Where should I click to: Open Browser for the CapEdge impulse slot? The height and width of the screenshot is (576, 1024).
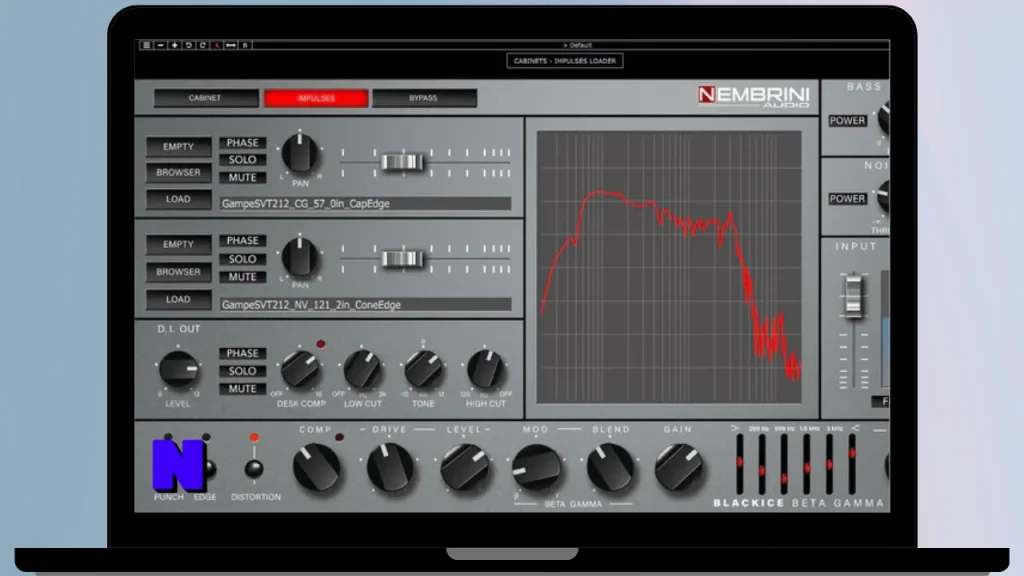[x=178, y=172]
